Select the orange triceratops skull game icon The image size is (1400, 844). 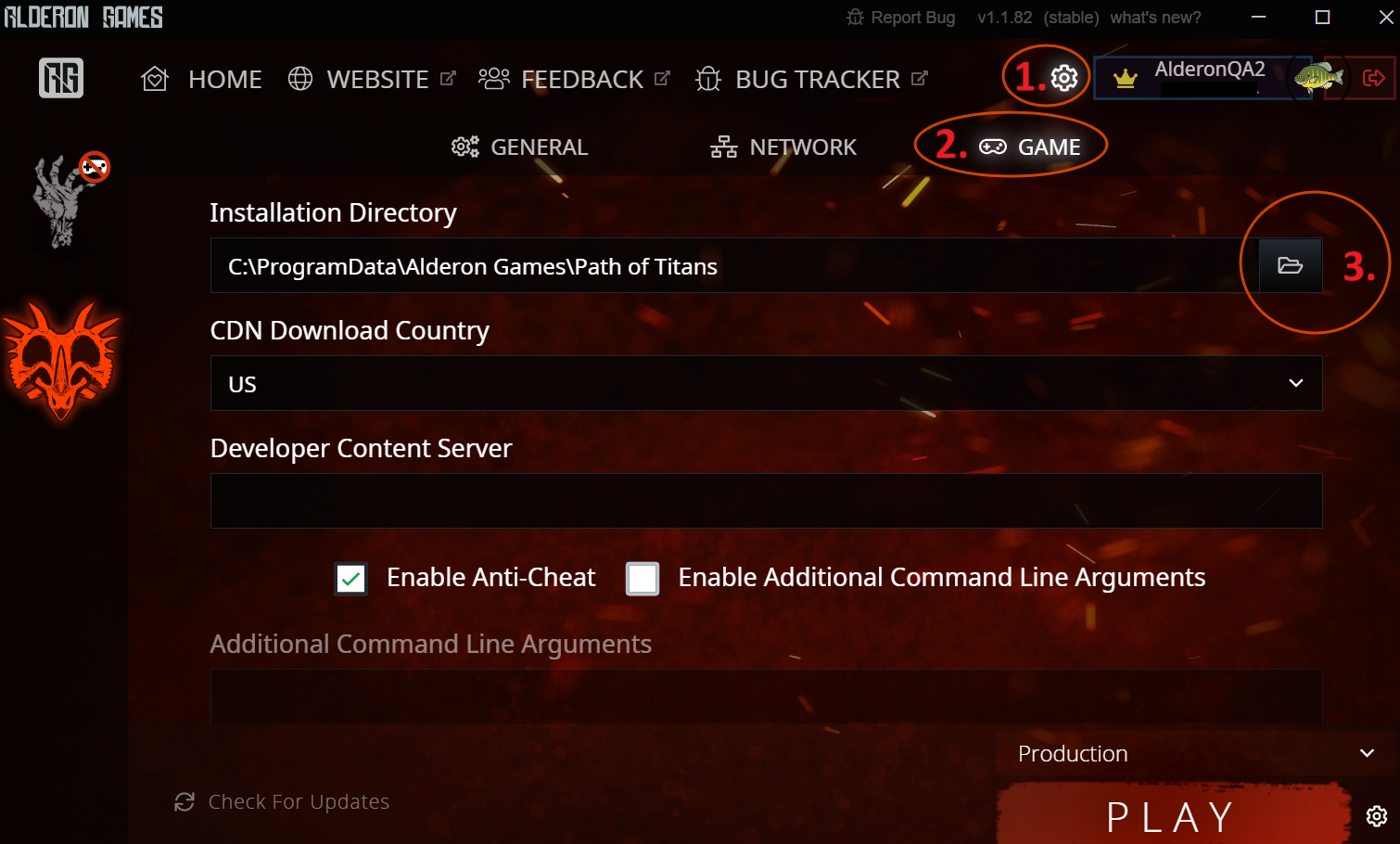click(61, 360)
